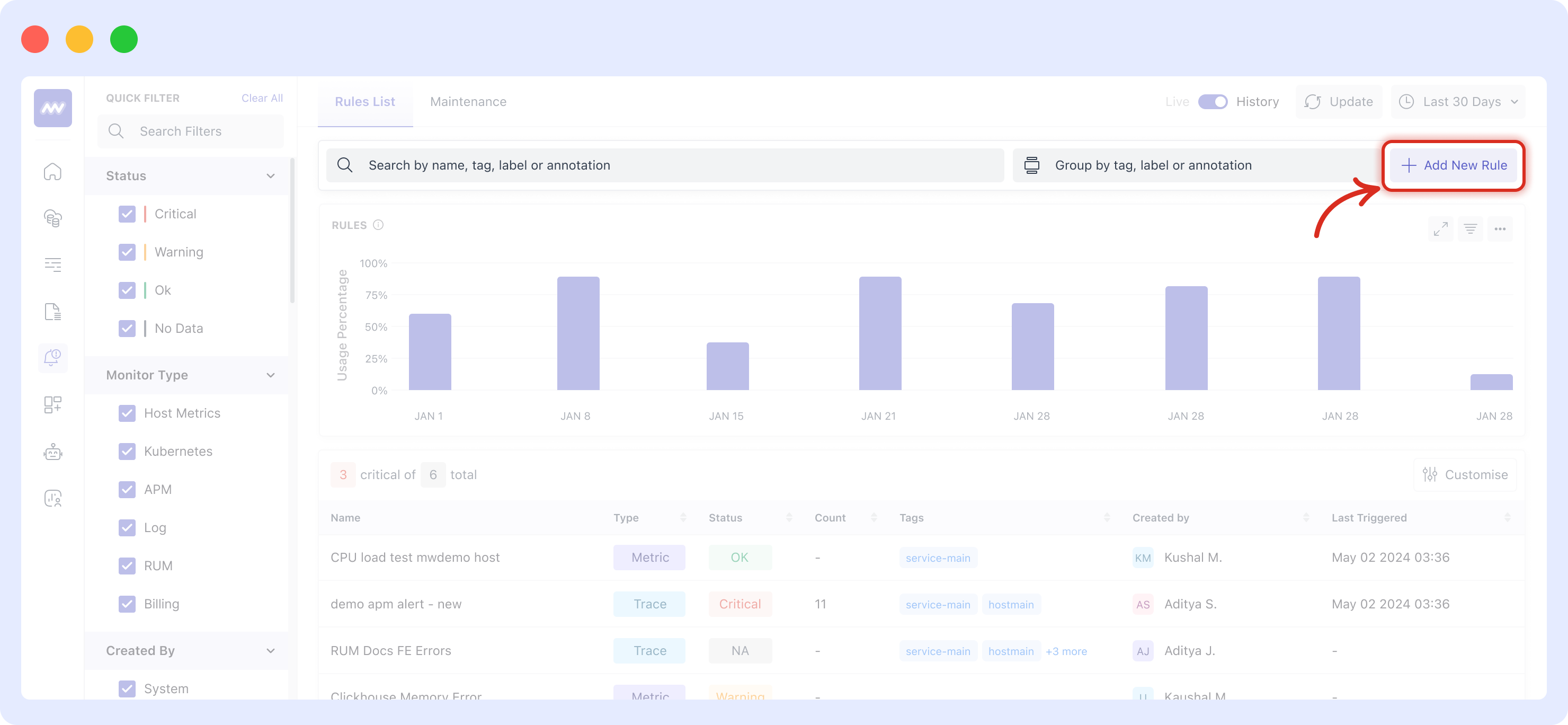This screenshot has height=725, width=1568.
Task: Collapse the Status filter section
Action: [270, 176]
